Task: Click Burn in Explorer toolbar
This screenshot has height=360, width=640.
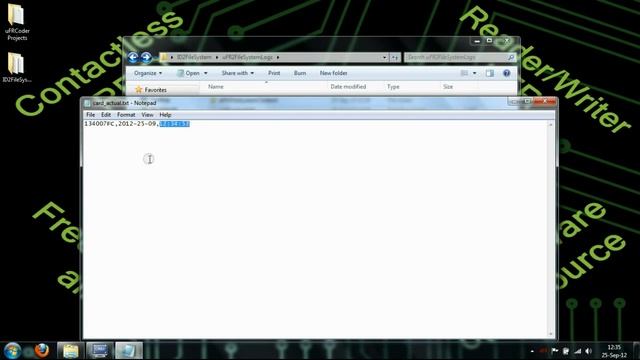Action: [300, 73]
